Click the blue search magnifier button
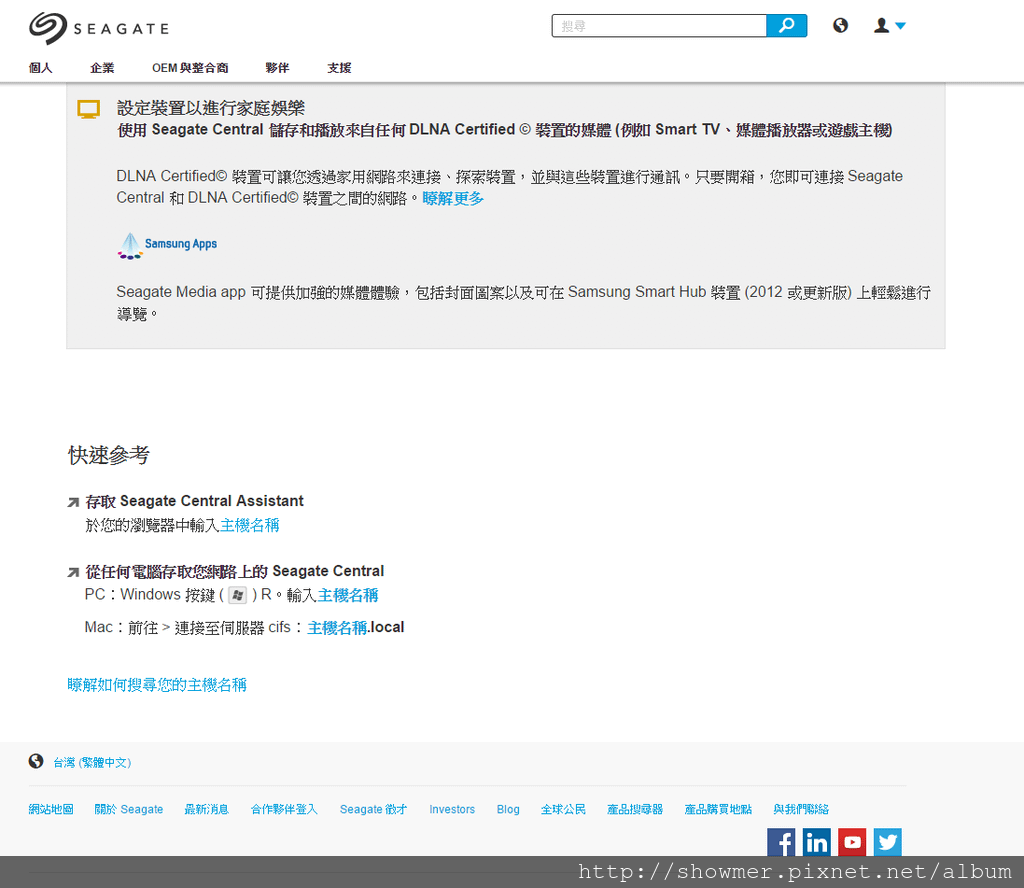The image size is (1024, 888). (x=786, y=25)
